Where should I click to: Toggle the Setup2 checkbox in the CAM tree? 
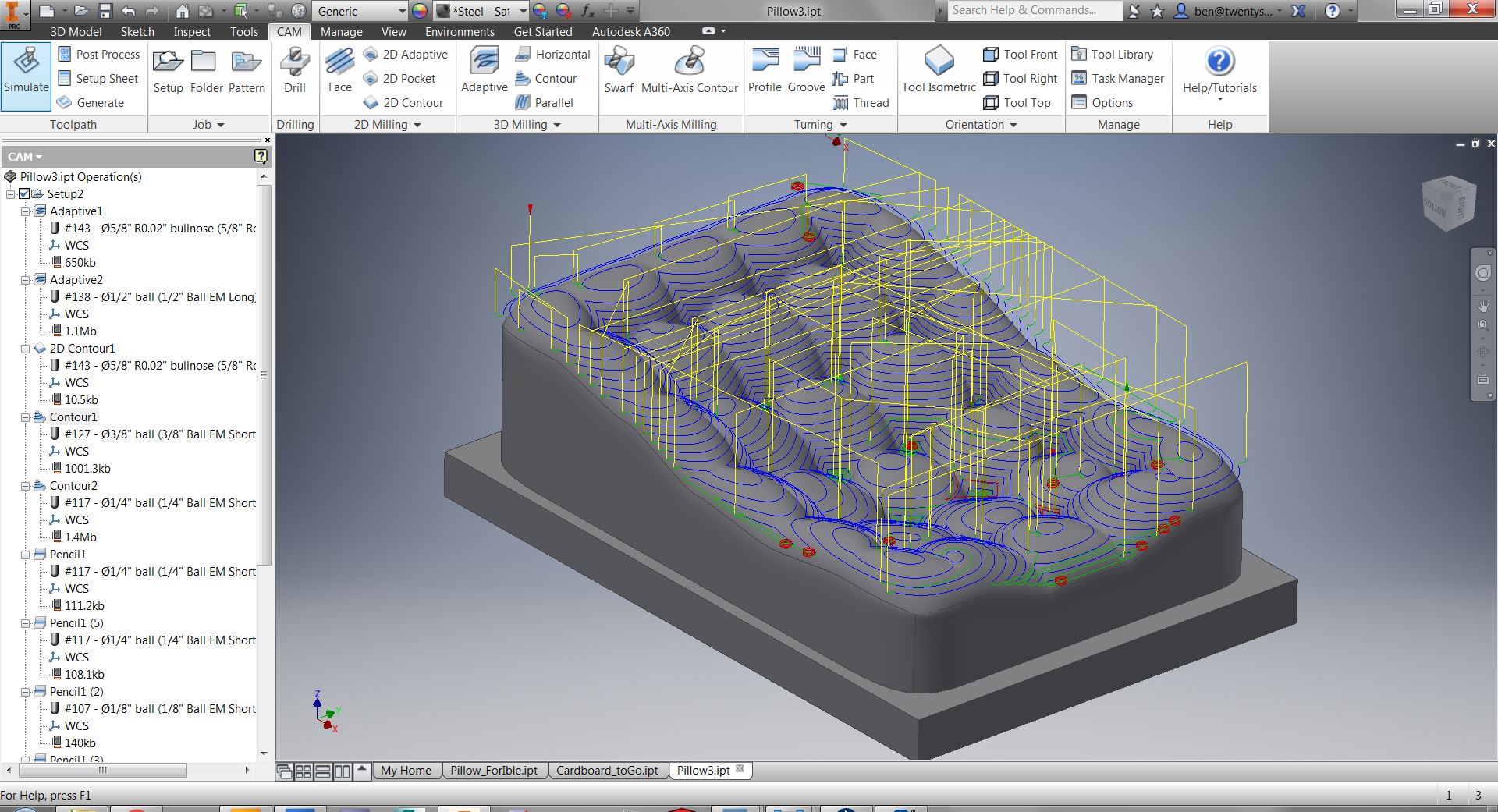tap(24, 194)
